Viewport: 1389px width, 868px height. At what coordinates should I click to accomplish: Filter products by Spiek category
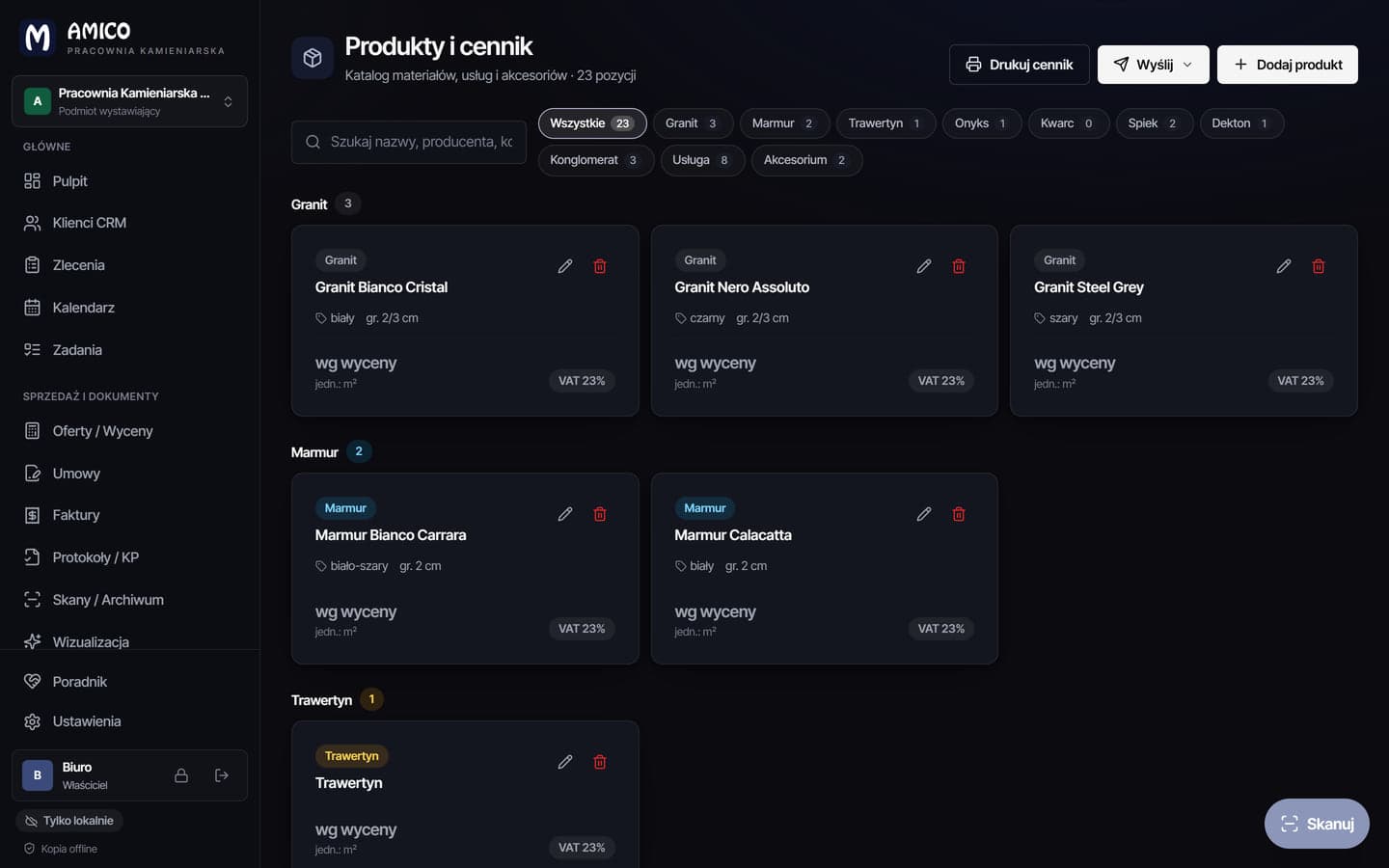[1155, 123]
